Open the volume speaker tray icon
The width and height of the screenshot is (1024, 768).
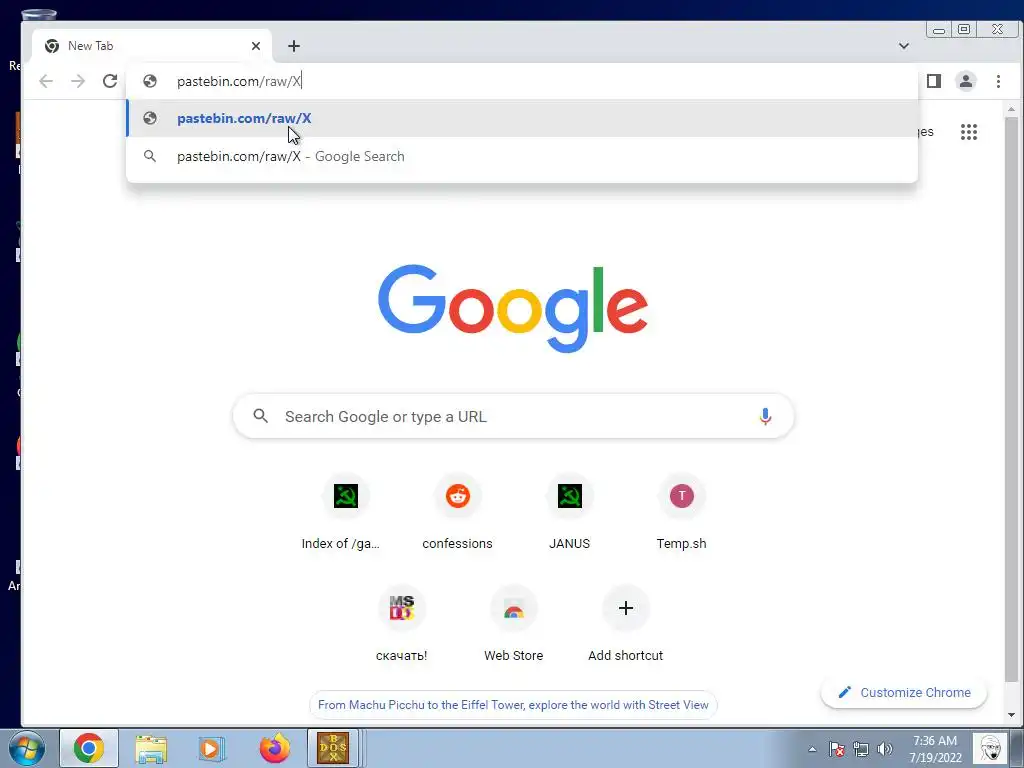885,749
